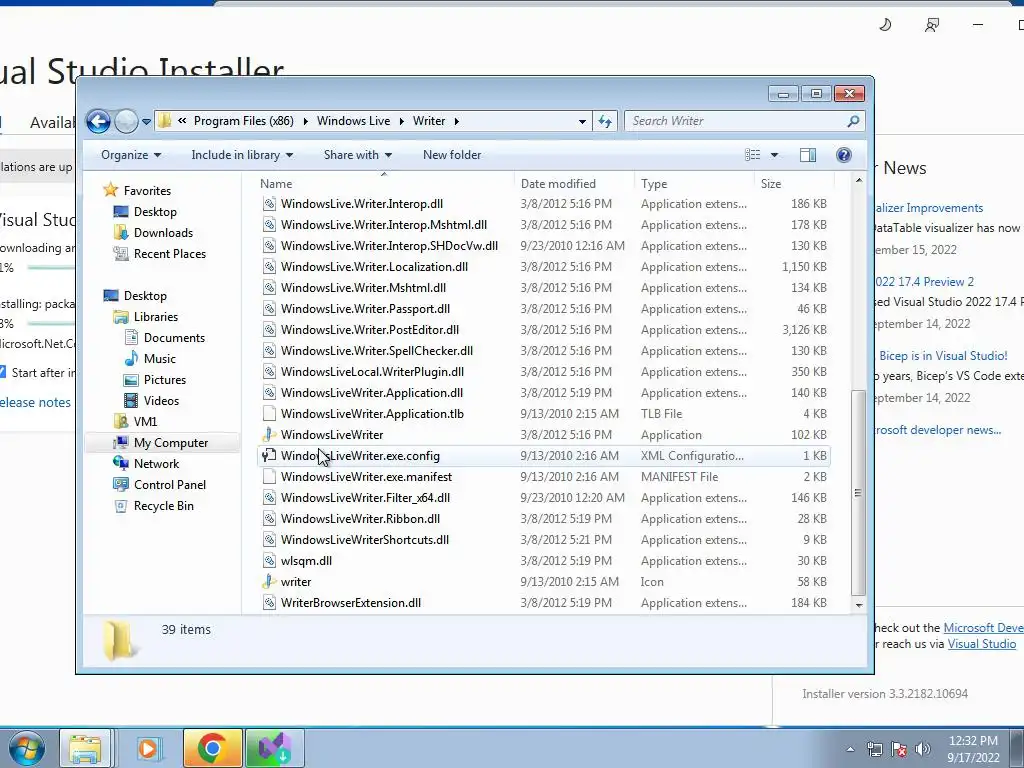Toggle the preview pane icon
This screenshot has width=1024, height=768.
pyautogui.click(x=808, y=155)
